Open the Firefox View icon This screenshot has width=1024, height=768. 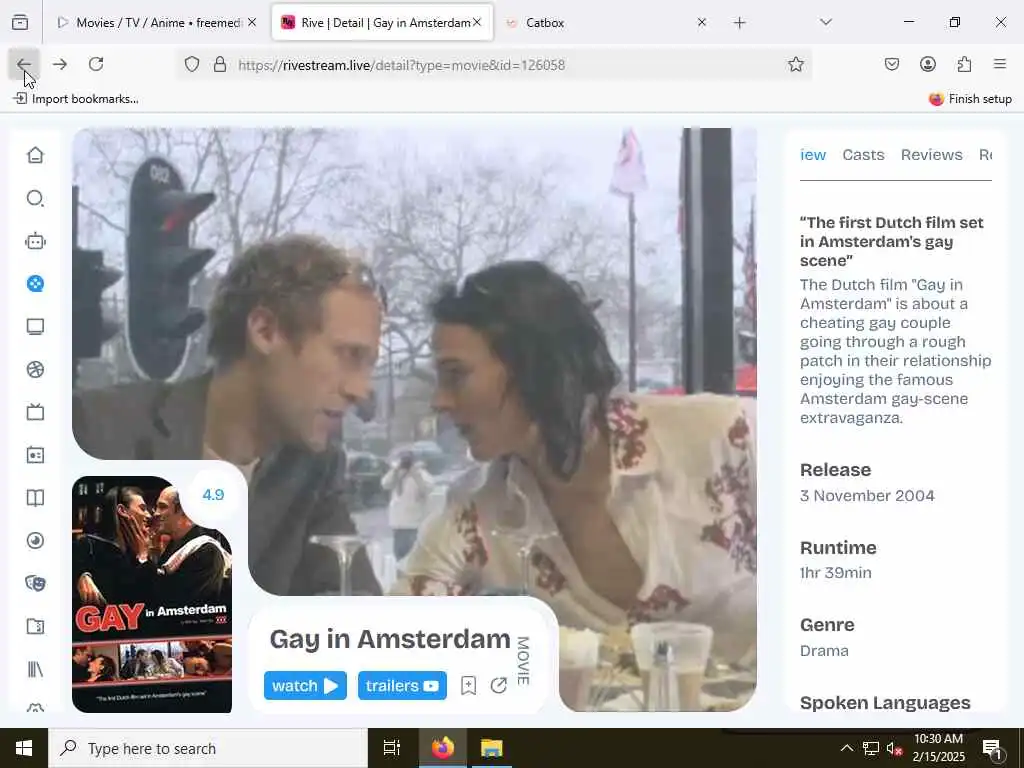tap(20, 23)
